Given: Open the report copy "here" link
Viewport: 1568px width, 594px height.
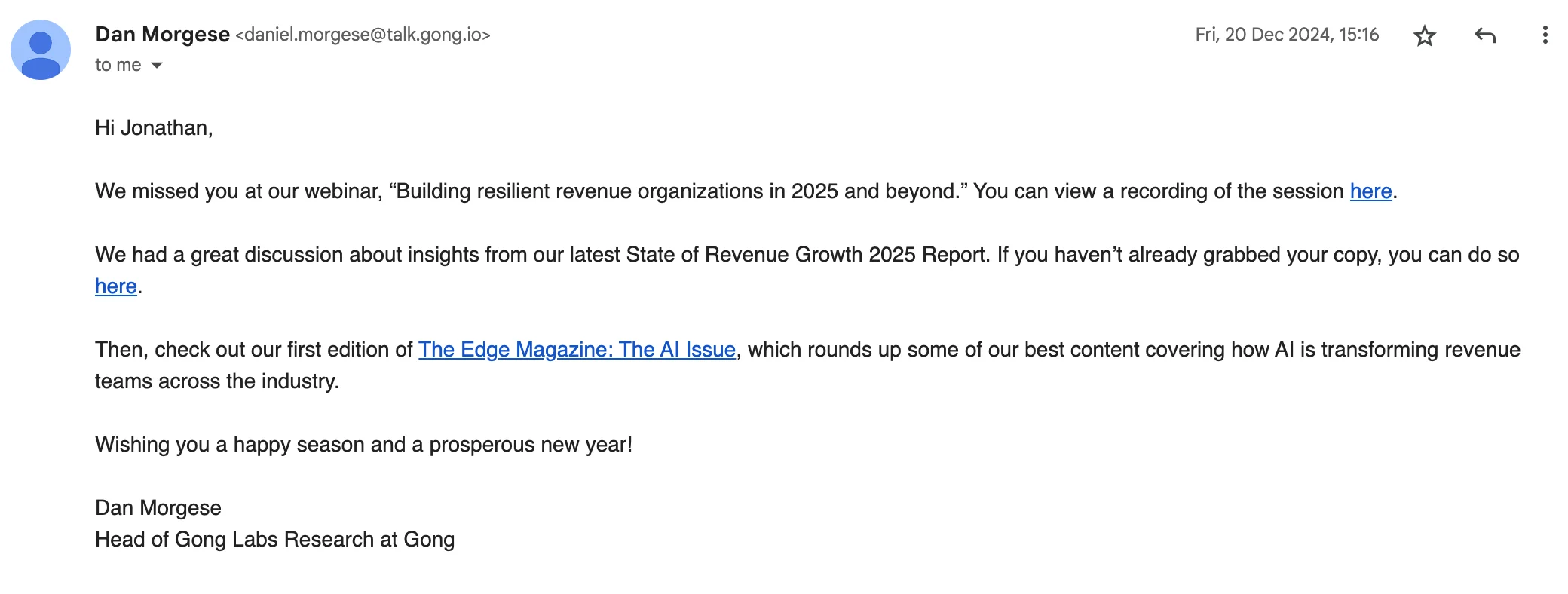Looking at the screenshot, I should (x=115, y=286).
